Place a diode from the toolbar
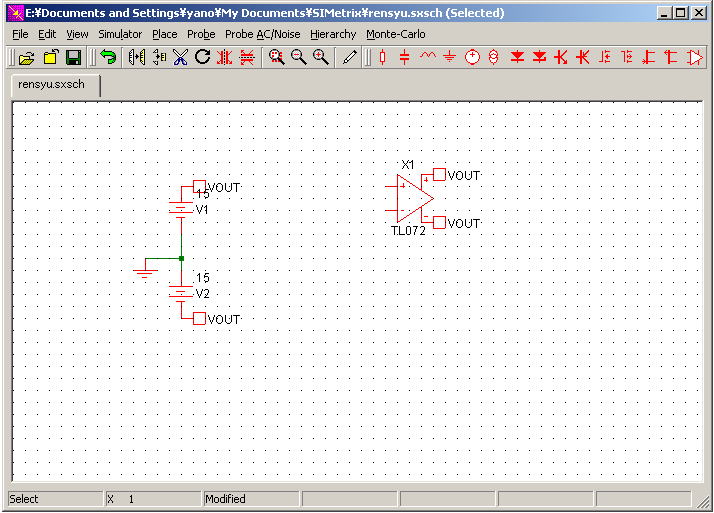The height and width of the screenshot is (513, 714). (517, 58)
